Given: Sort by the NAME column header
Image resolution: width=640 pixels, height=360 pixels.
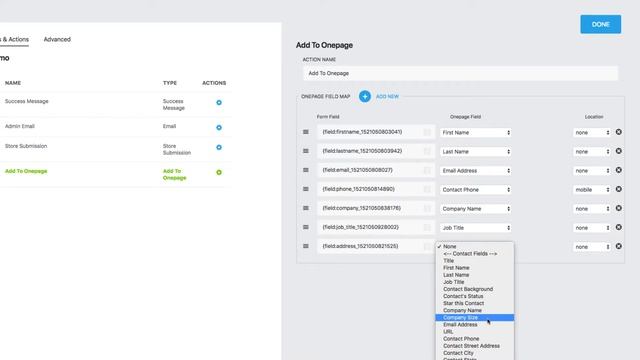Looking at the screenshot, I should pyautogui.click(x=13, y=83).
